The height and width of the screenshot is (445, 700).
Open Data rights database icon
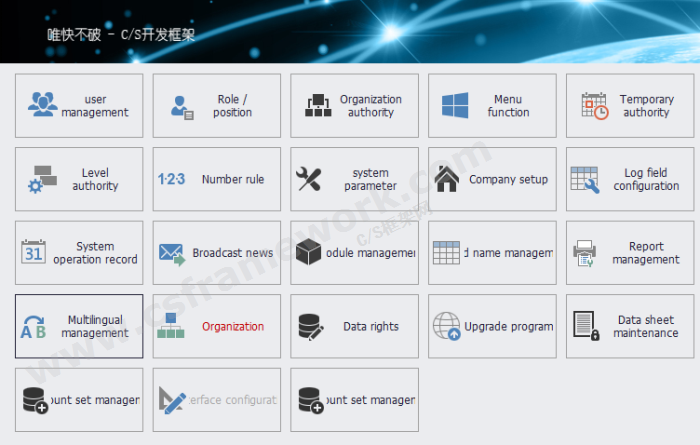click(x=309, y=326)
